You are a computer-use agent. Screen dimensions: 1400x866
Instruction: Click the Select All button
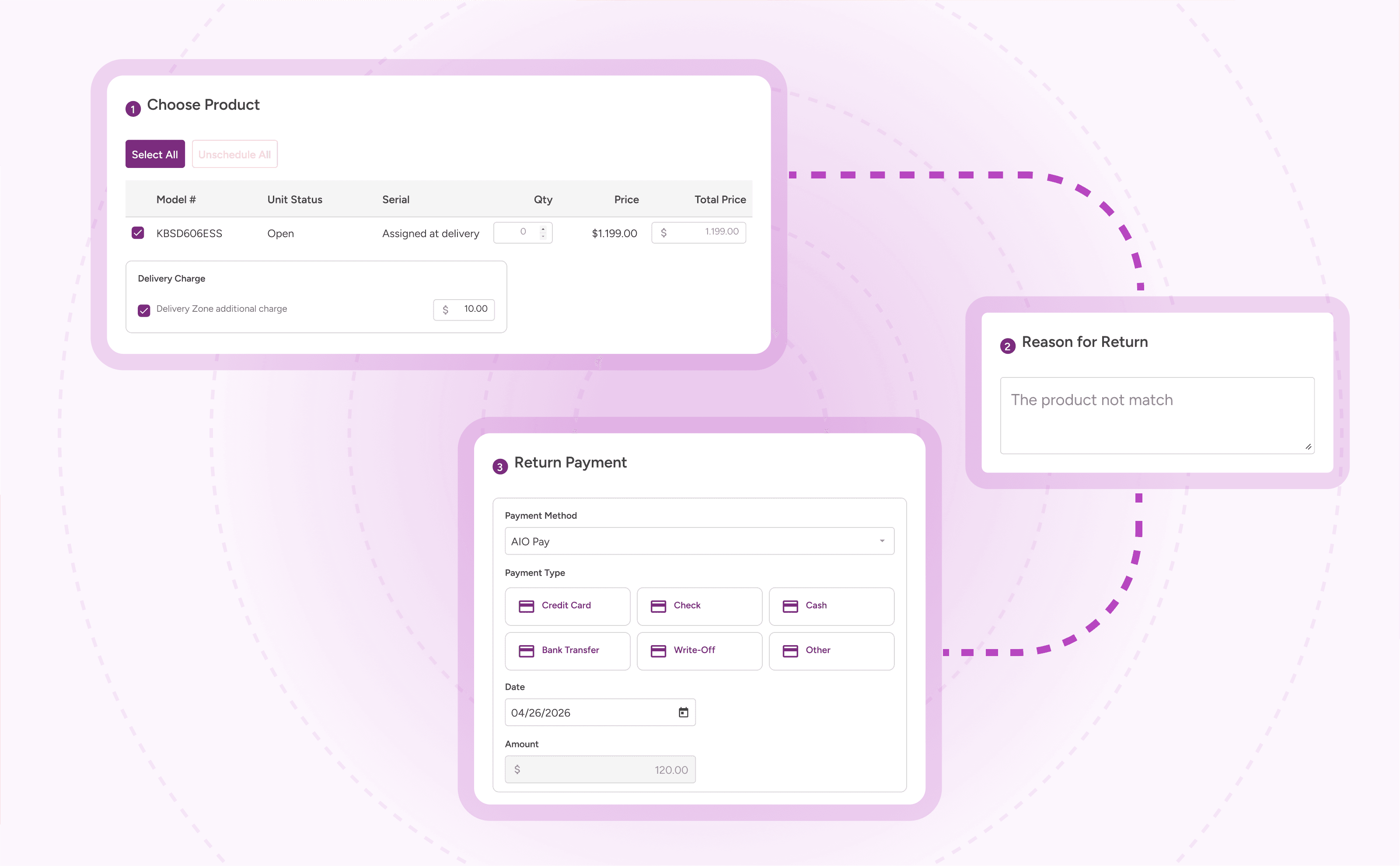[x=155, y=154]
